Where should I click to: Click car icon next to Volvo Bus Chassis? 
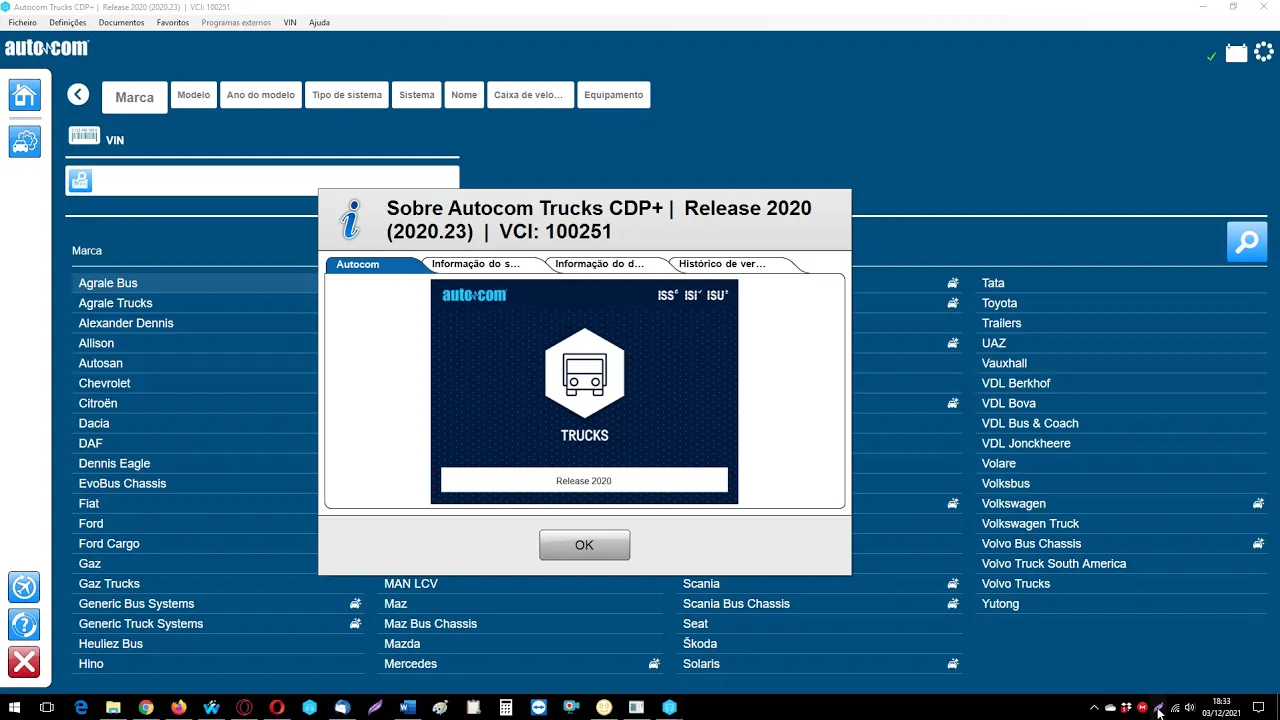(1258, 543)
